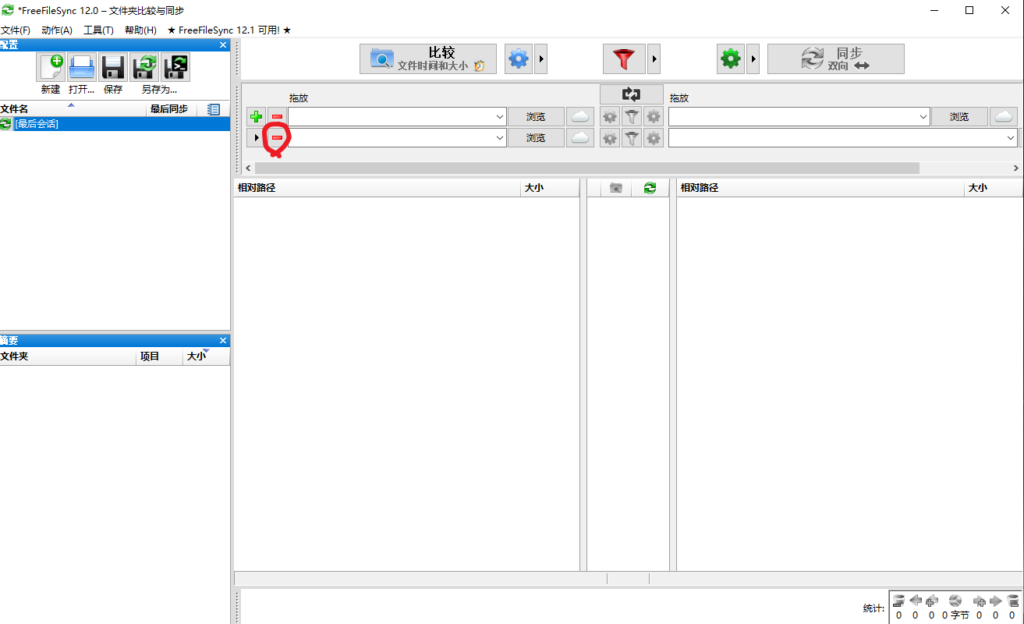This screenshot has width=1024, height=624.
Task: Start synchronization with 同步 button
Action: tap(836, 59)
